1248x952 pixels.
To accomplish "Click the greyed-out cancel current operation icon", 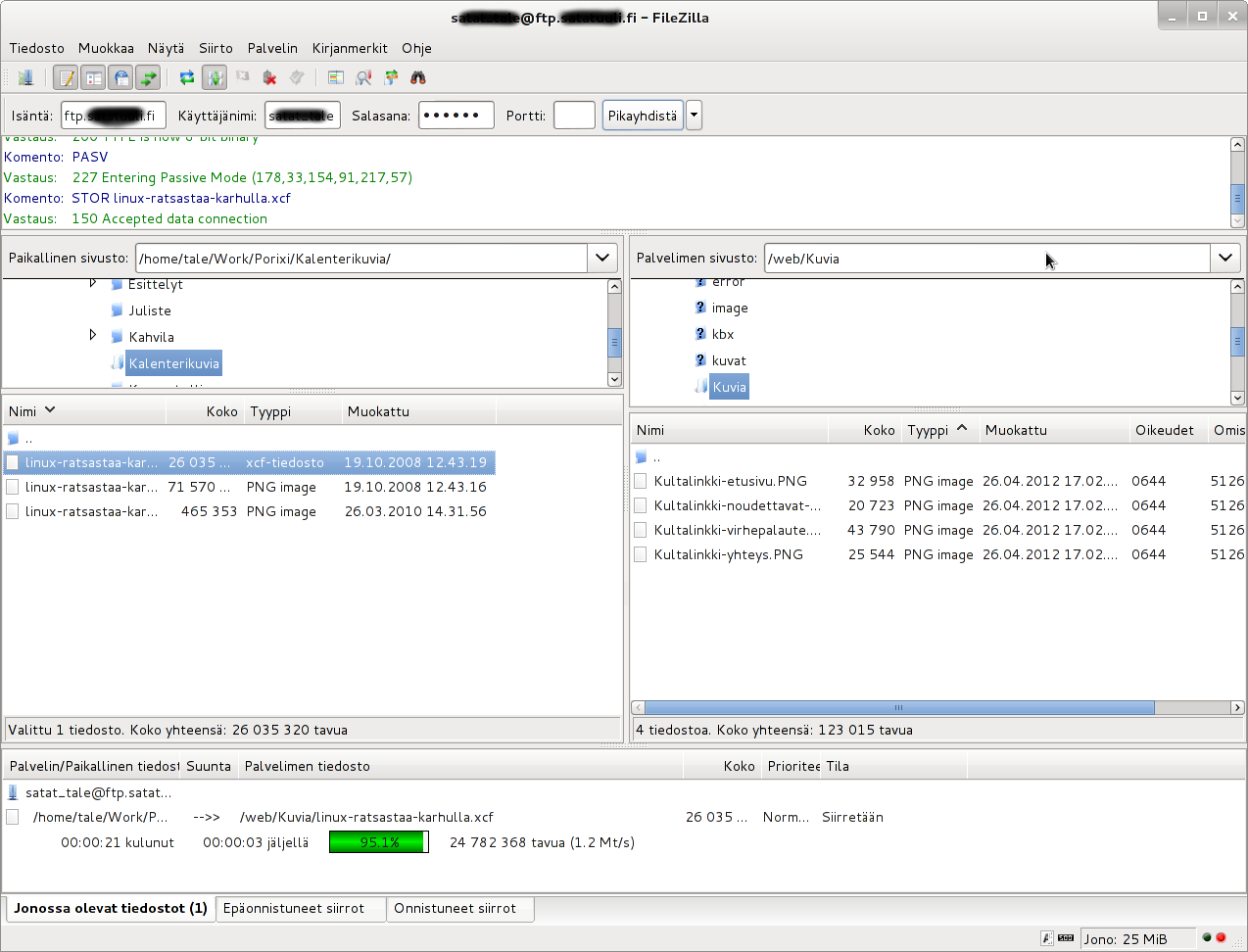I will 243,77.
